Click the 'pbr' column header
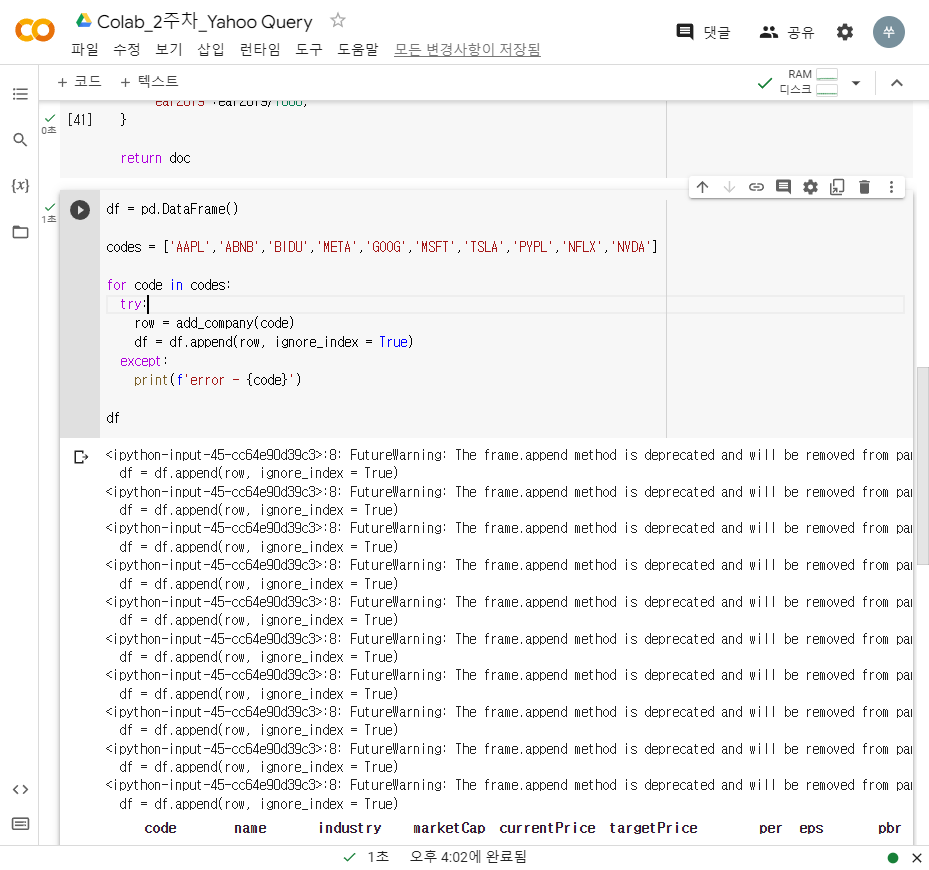 click(x=889, y=828)
